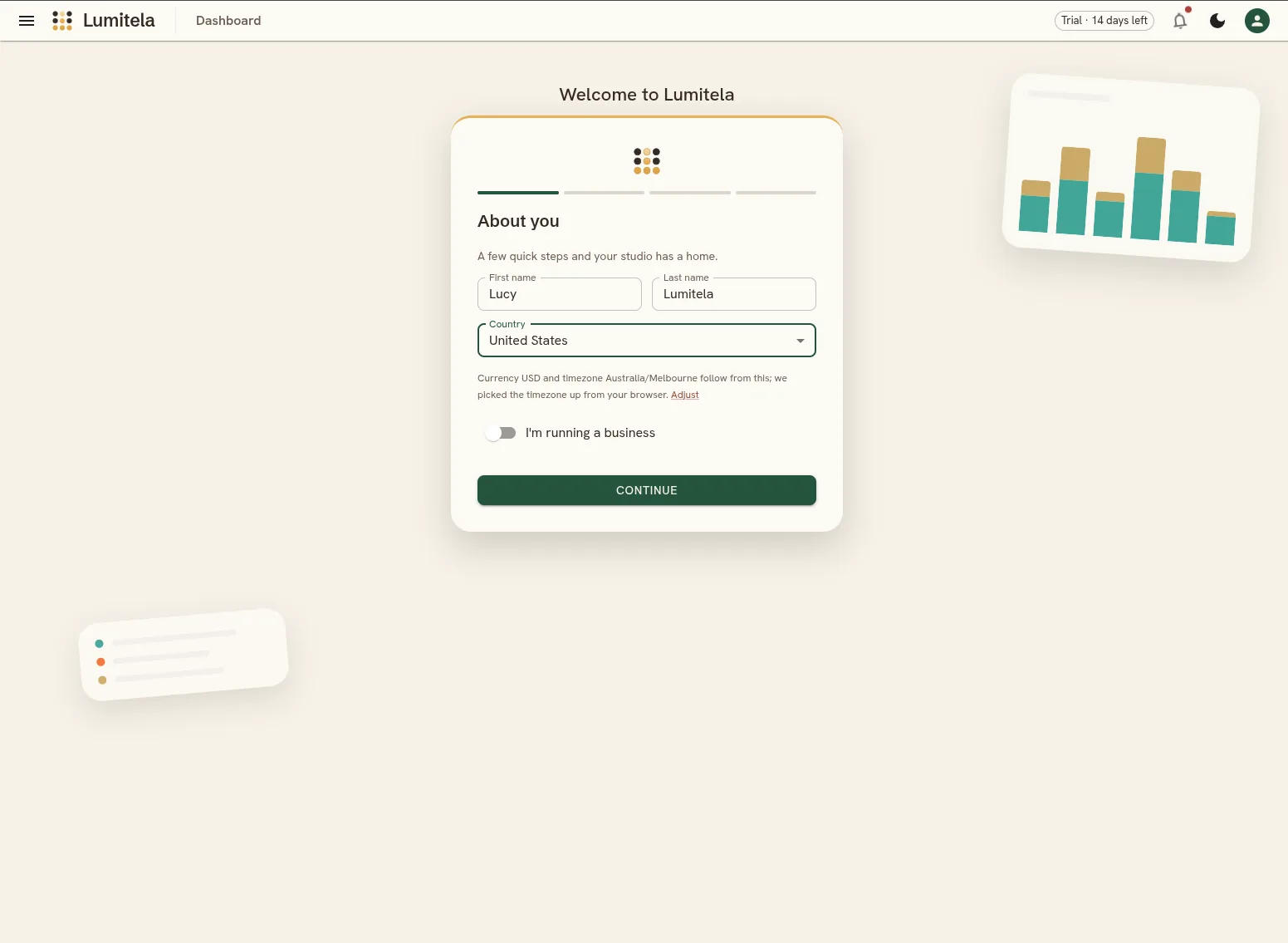Go to the Dashboard tab
Screen dimensions: 1288x943
(x=228, y=21)
